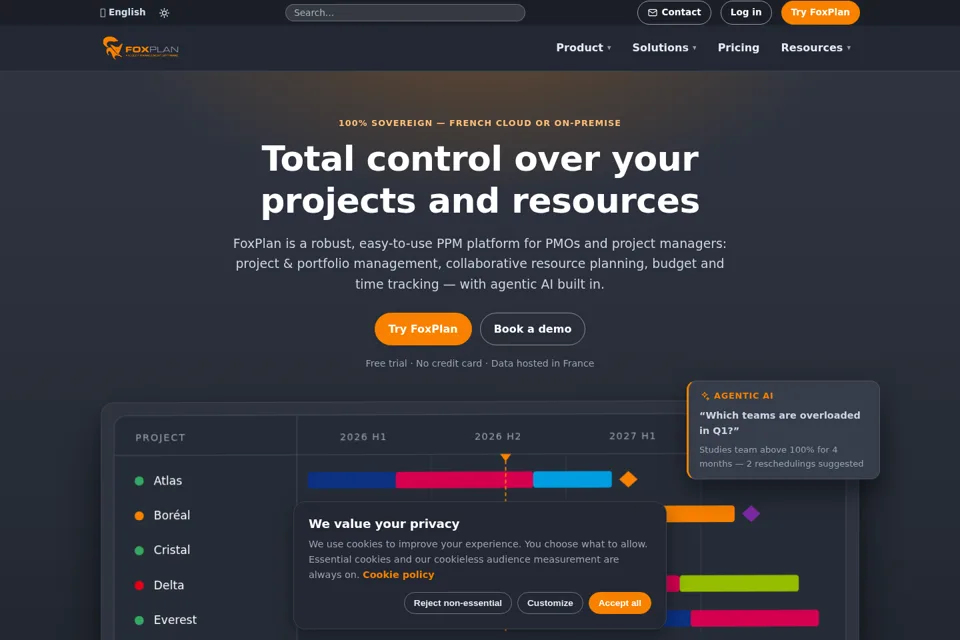Click the pink Atlas Gantt bar

464,480
